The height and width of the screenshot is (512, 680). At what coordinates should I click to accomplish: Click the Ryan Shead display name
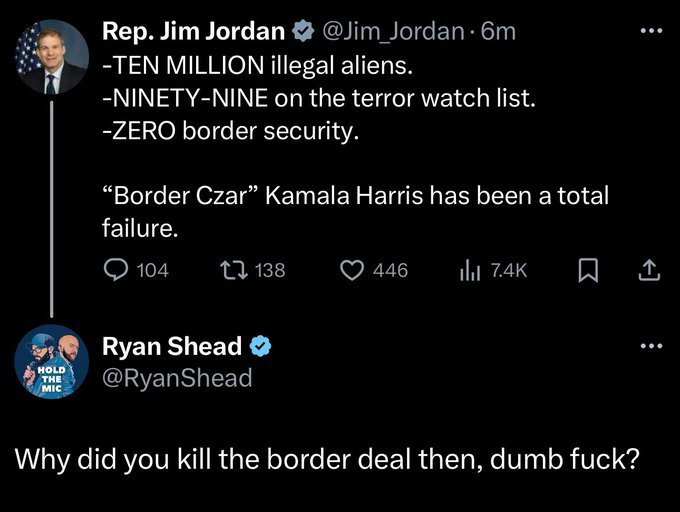click(x=172, y=347)
